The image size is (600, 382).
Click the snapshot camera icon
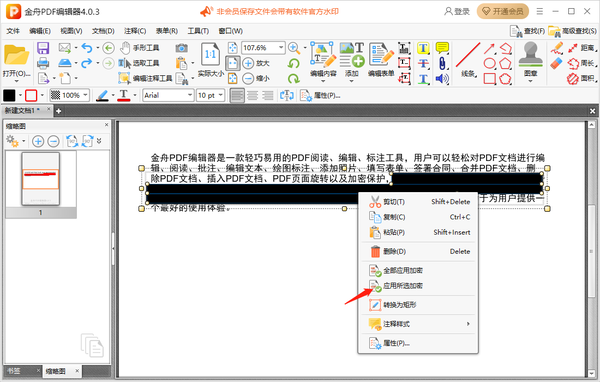pyautogui.click(x=181, y=48)
